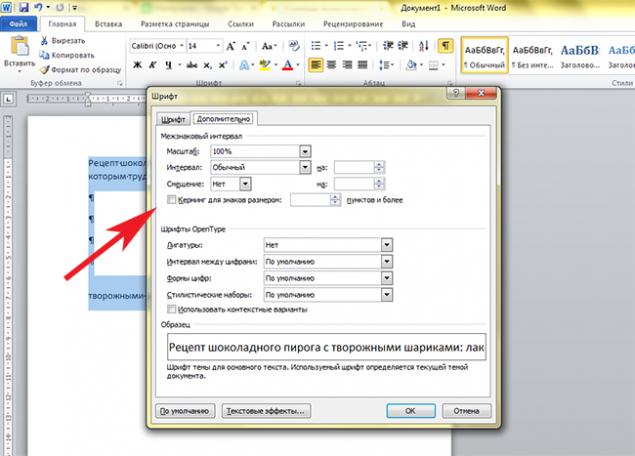Viewport: 635px width, 456px height.
Task: Expand the Смещение Нет dropdown
Action: point(245,184)
